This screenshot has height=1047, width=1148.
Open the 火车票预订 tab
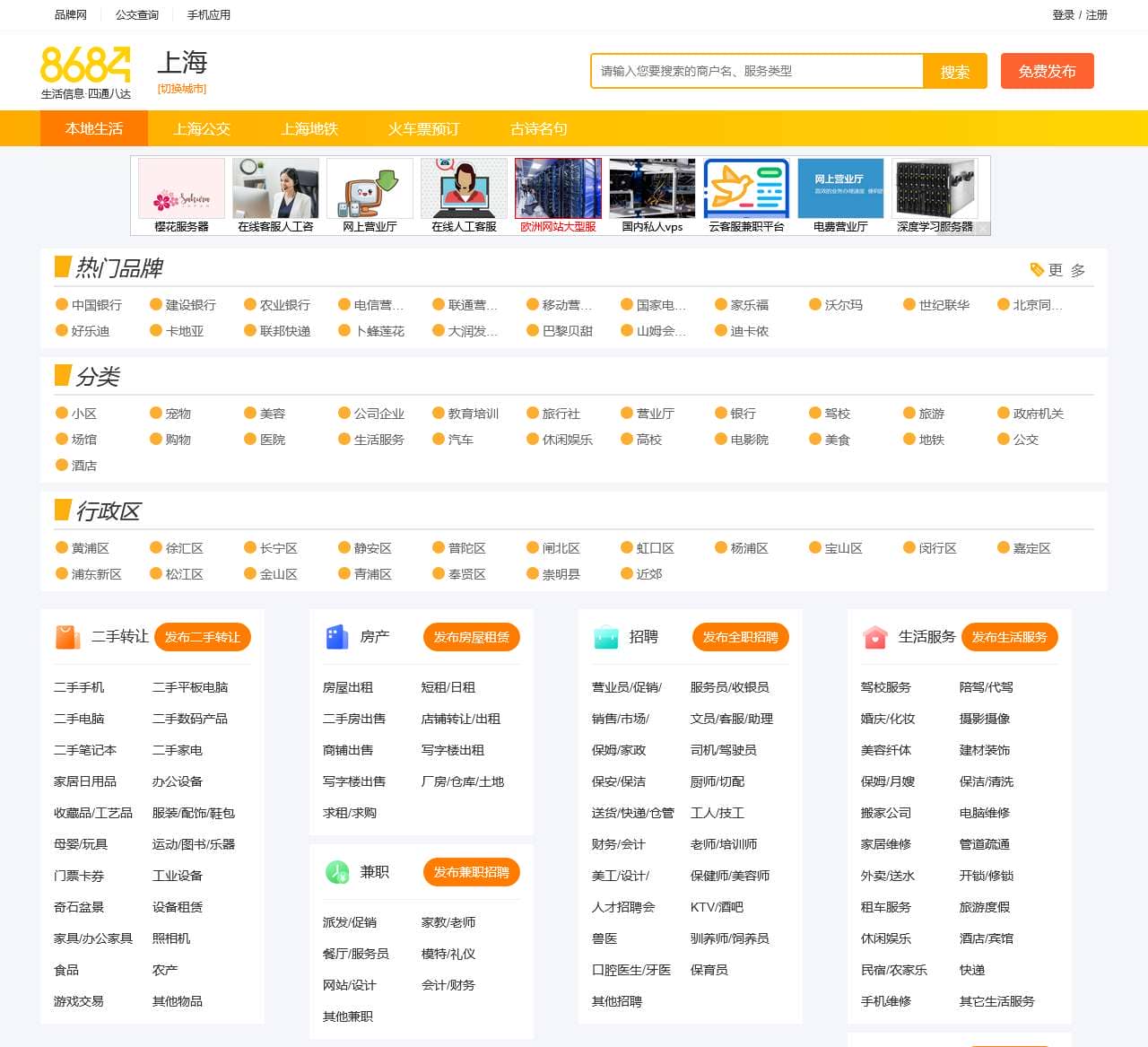point(424,128)
